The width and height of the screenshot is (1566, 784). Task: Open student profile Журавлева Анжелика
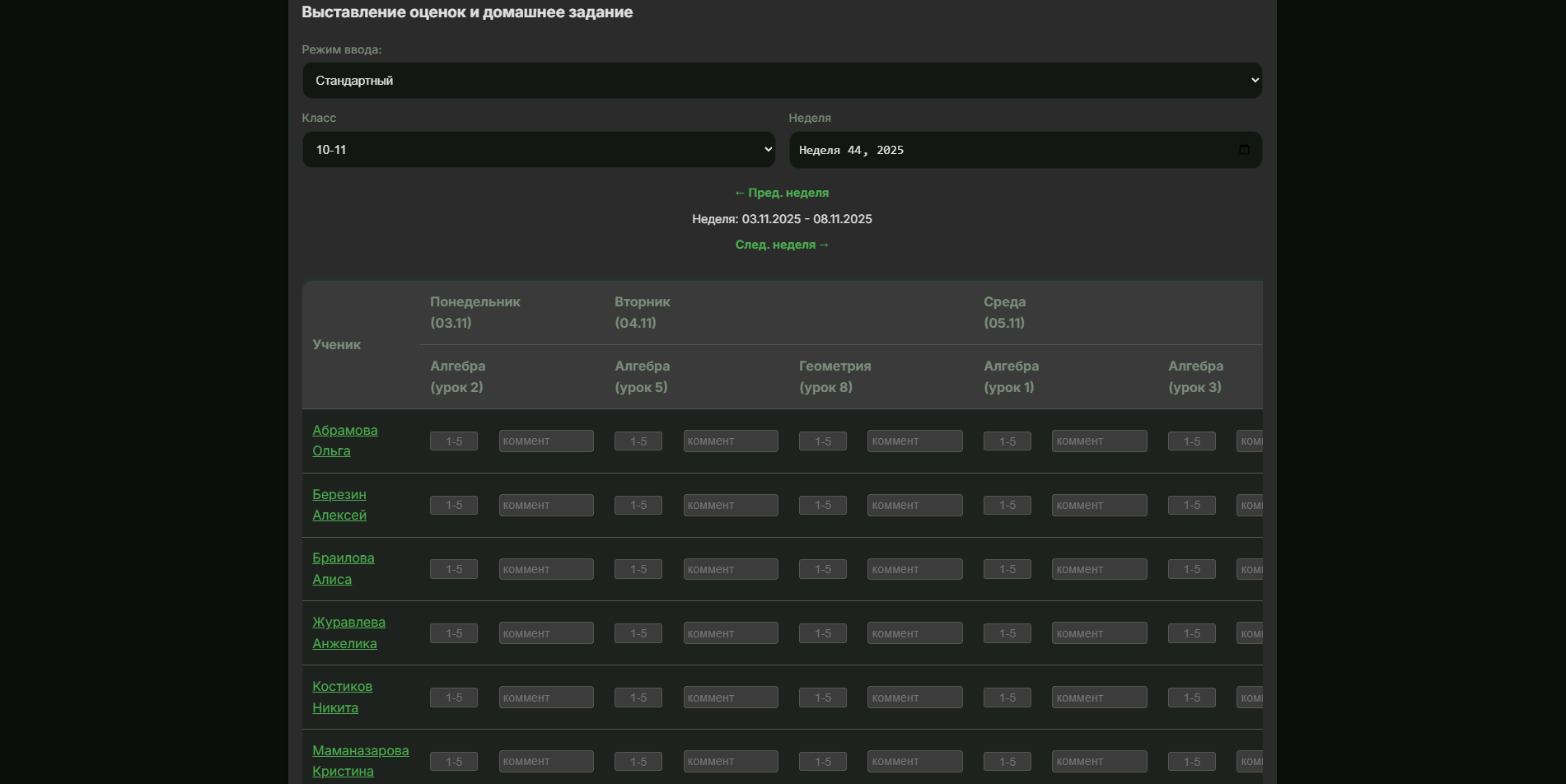348,632
